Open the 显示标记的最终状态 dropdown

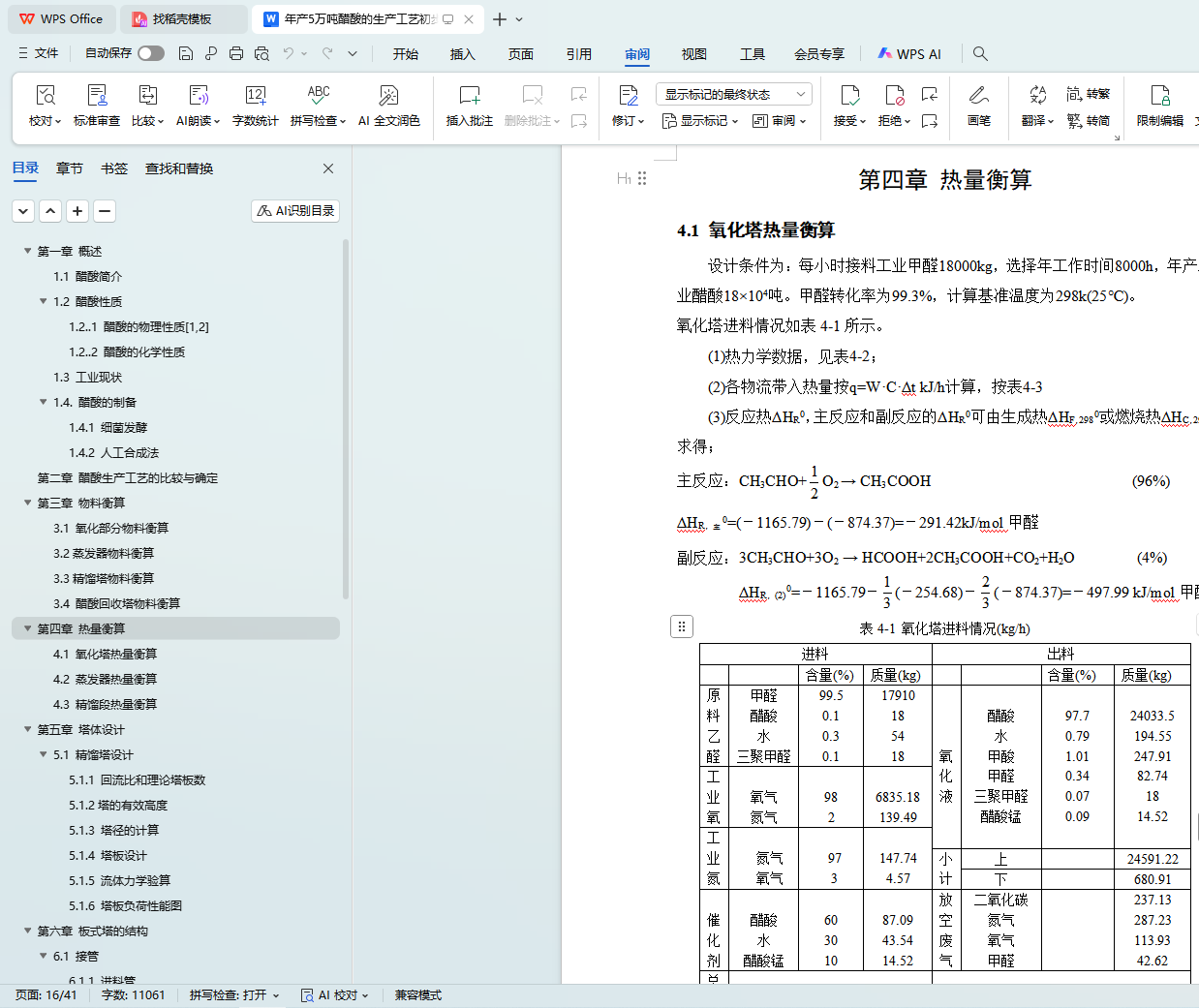click(x=733, y=94)
